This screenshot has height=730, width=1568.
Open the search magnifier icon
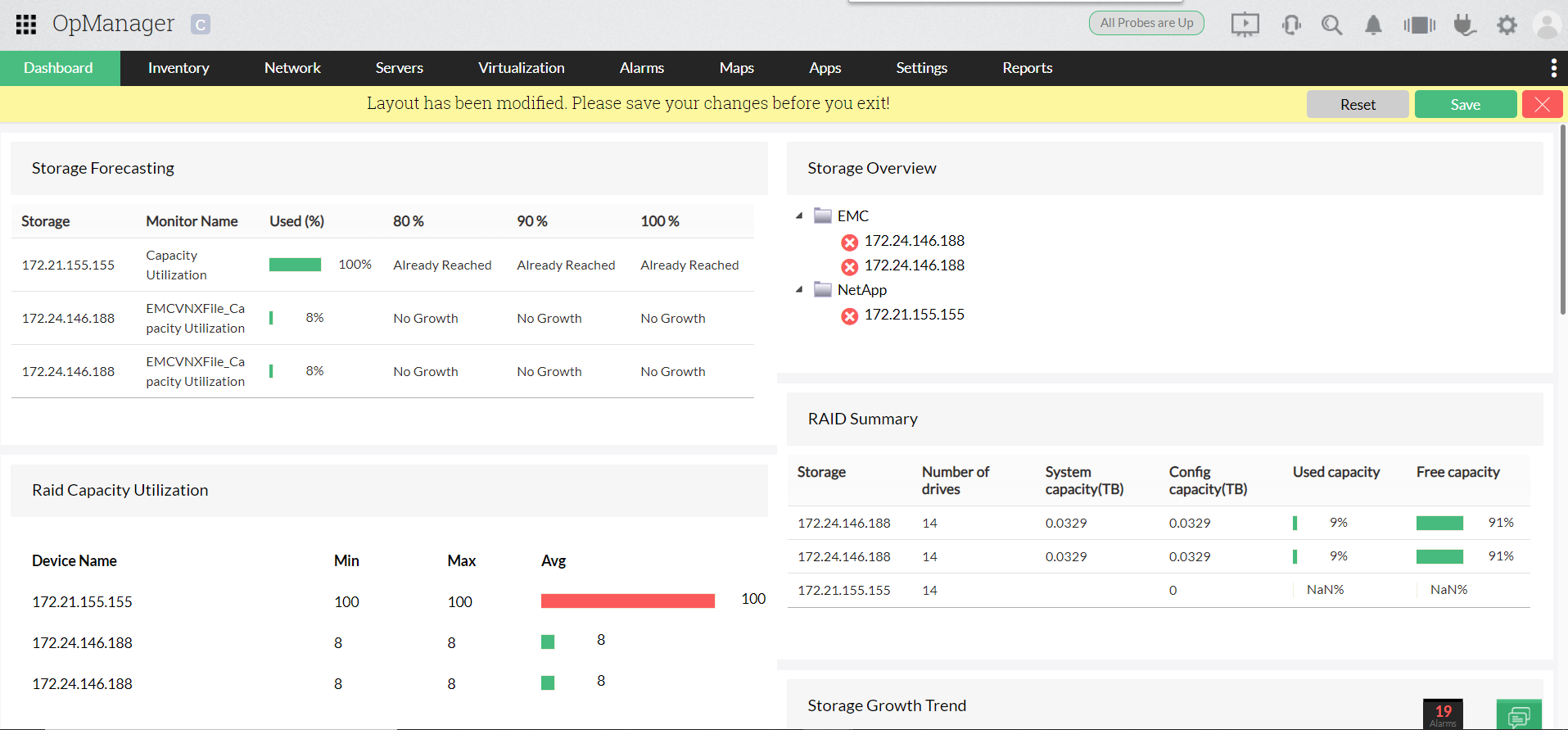1331,25
